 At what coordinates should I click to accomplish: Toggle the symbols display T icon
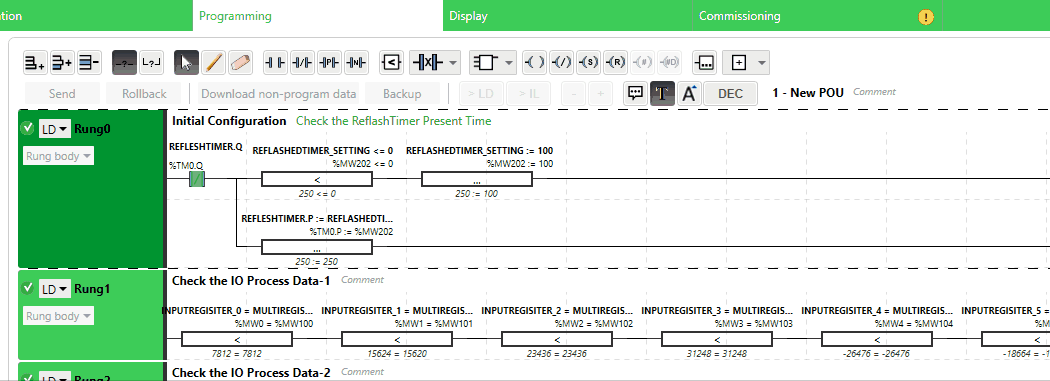(x=662, y=94)
